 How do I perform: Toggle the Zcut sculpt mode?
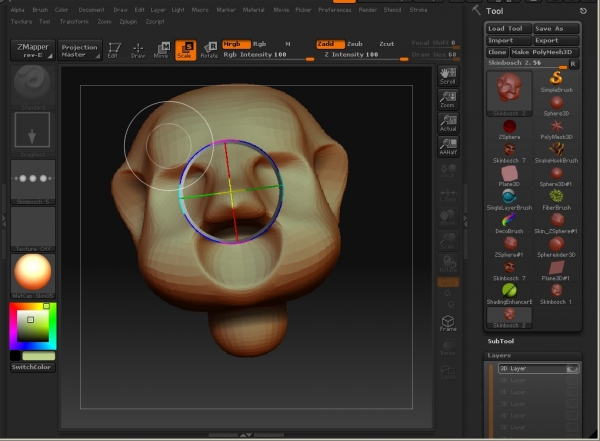pyautogui.click(x=386, y=44)
